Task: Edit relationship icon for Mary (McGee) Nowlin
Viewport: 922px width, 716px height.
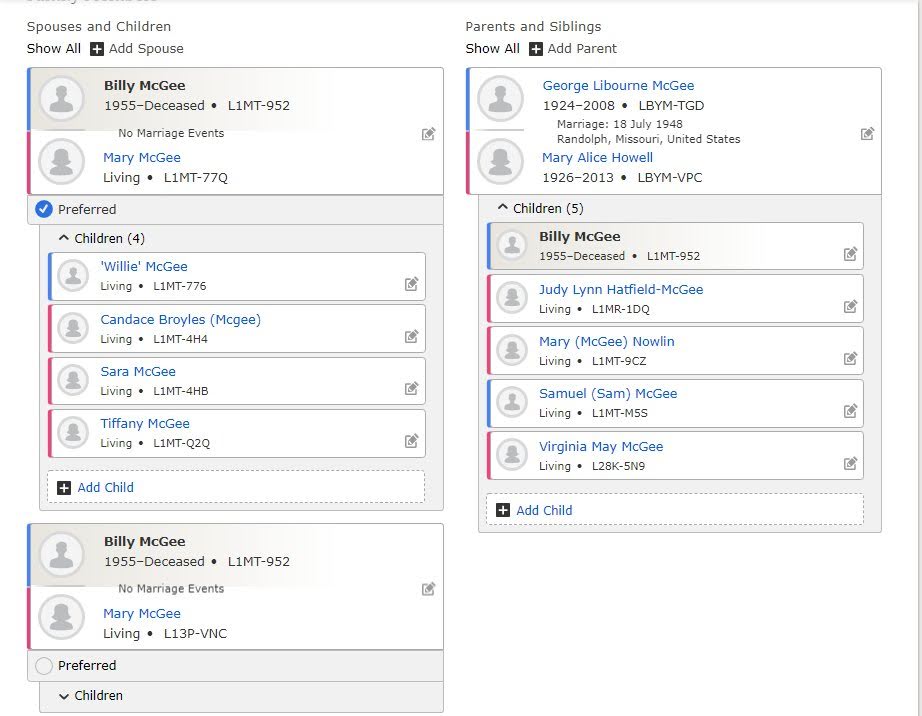Action: pos(850,358)
